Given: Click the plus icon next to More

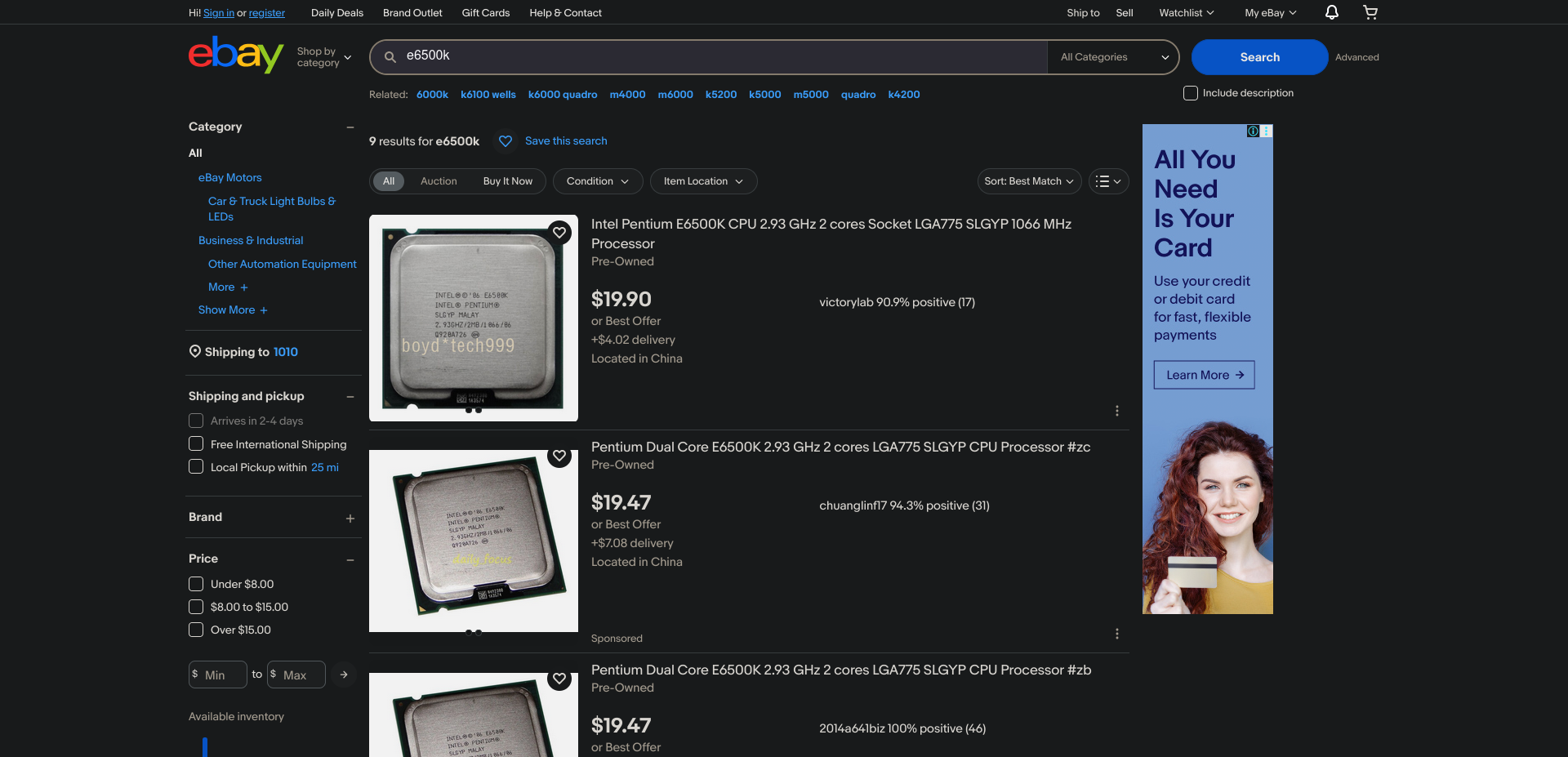Looking at the screenshot, I should (x=244, y=287).
